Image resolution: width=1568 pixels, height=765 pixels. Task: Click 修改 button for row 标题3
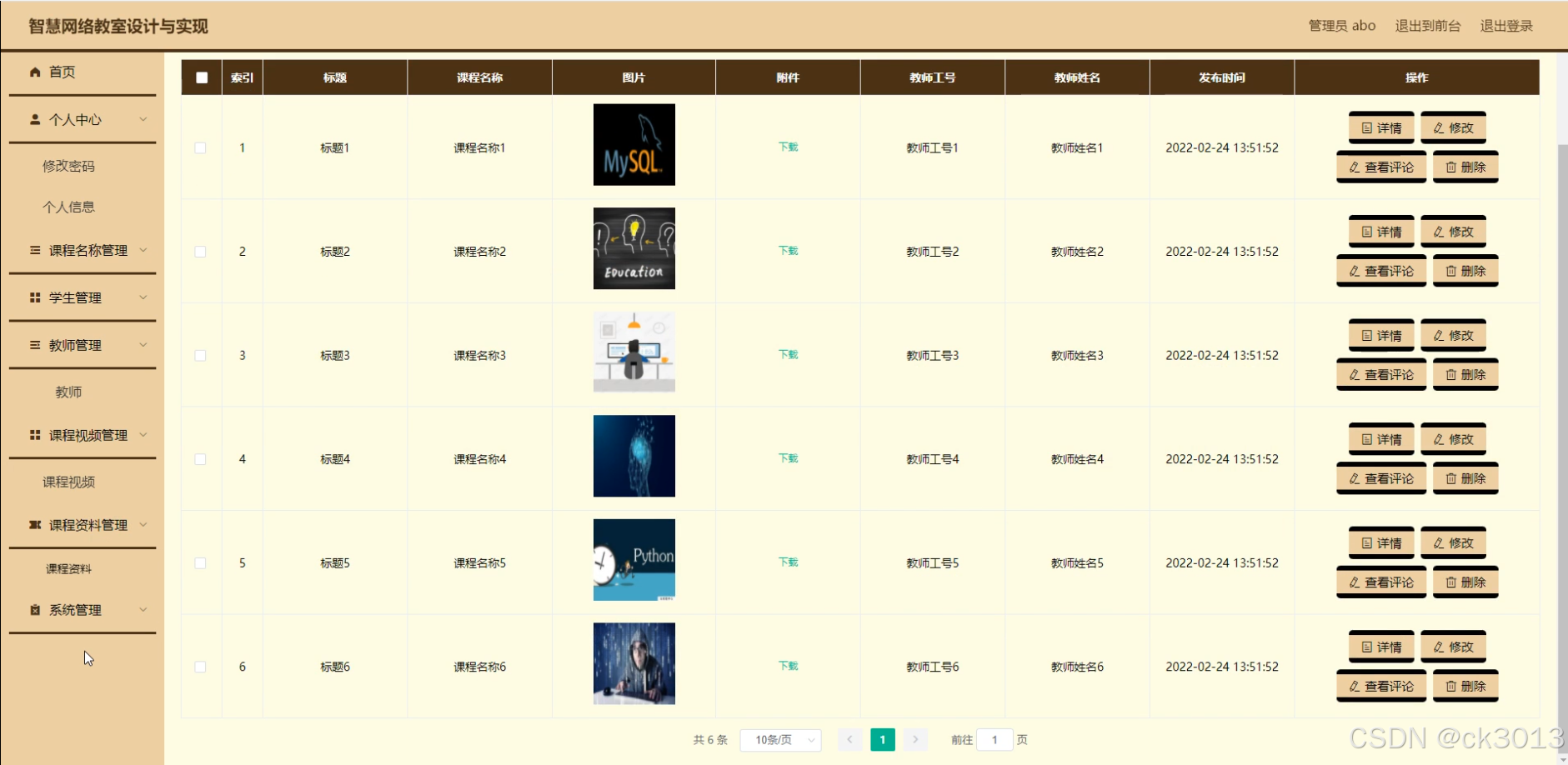(x=1453, y=336)
